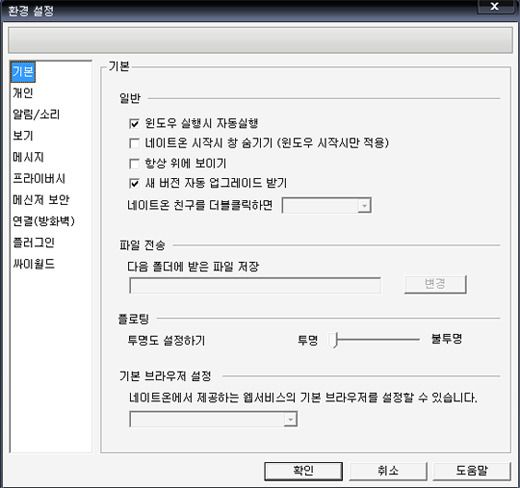
Task: Toggle 새 버전 자동 업그레이드 받기 checkbox
Action: click(x=134, y=183)
